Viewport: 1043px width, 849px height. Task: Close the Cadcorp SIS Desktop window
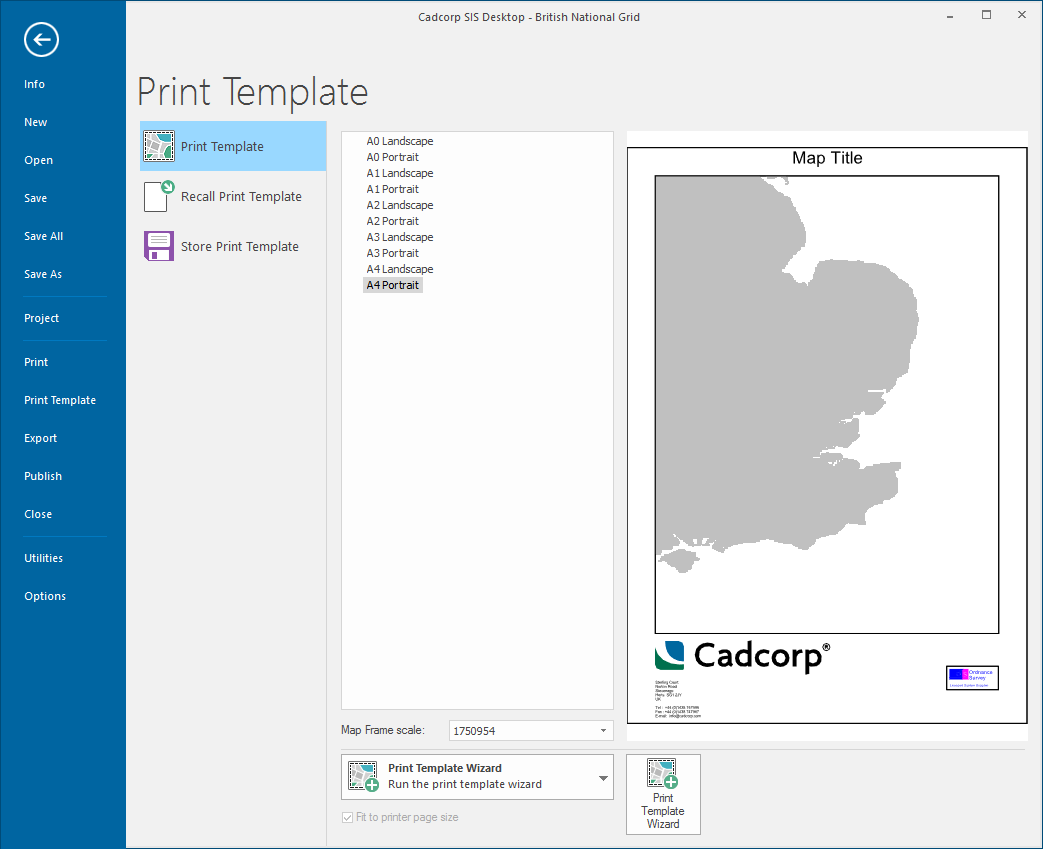[1022, 15]
